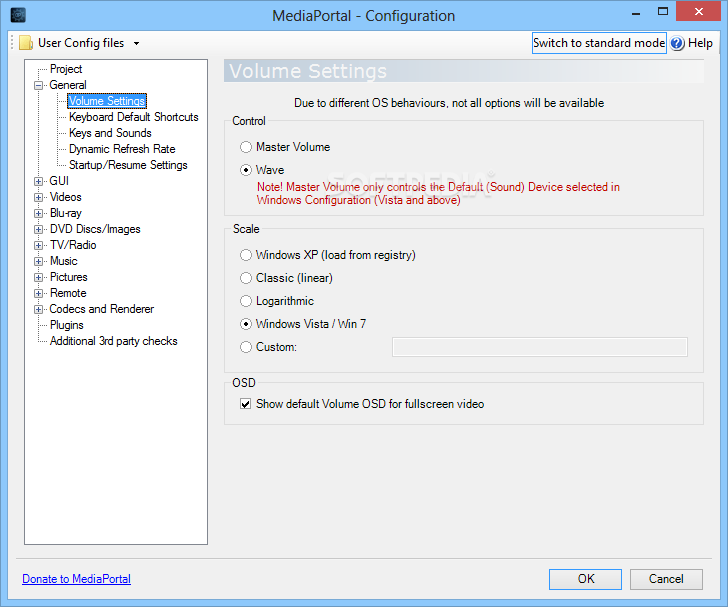
Task: Select the Remote tree label
Action: coord(68,293)
